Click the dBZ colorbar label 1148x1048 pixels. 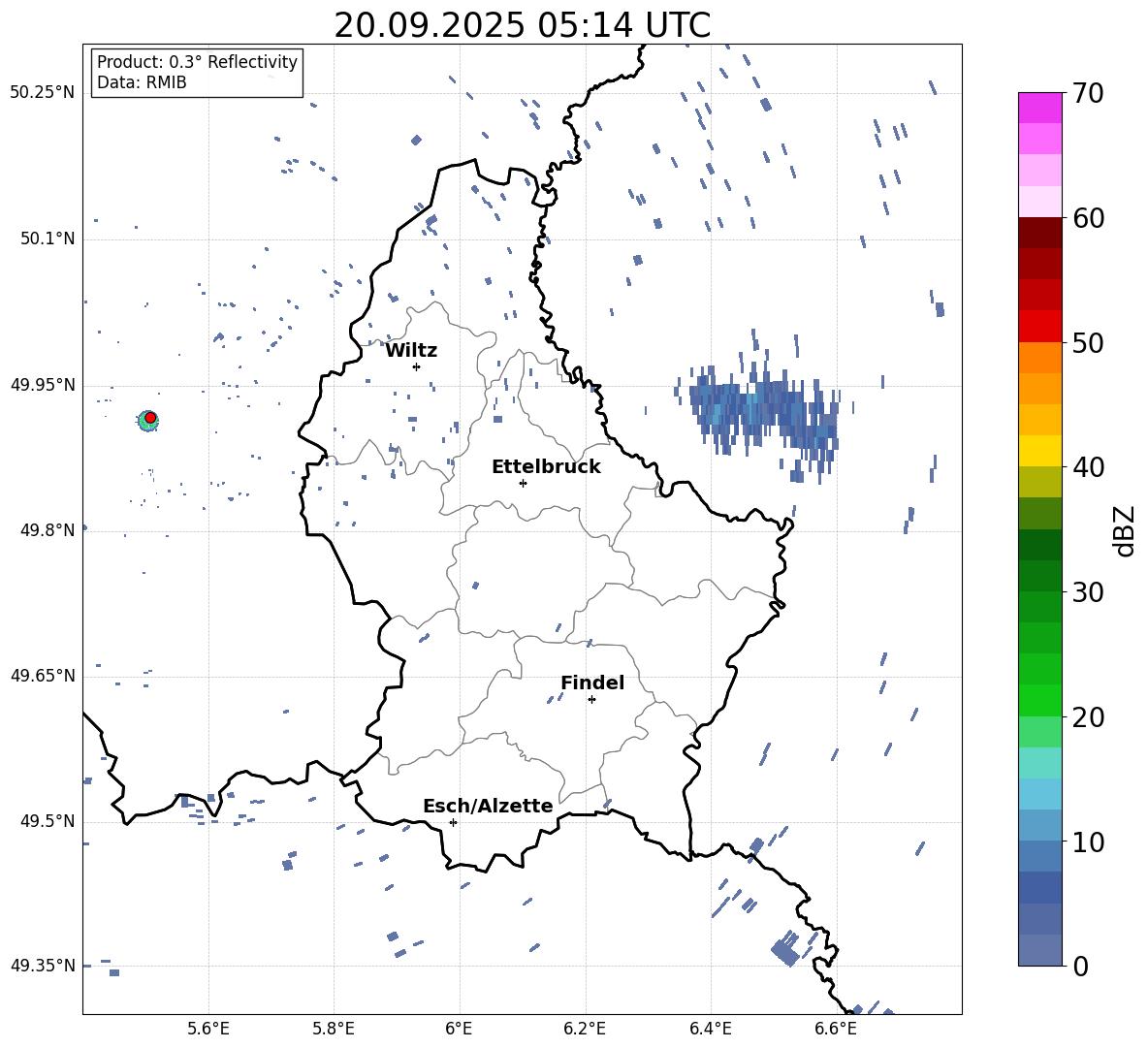coord(1124,530)
